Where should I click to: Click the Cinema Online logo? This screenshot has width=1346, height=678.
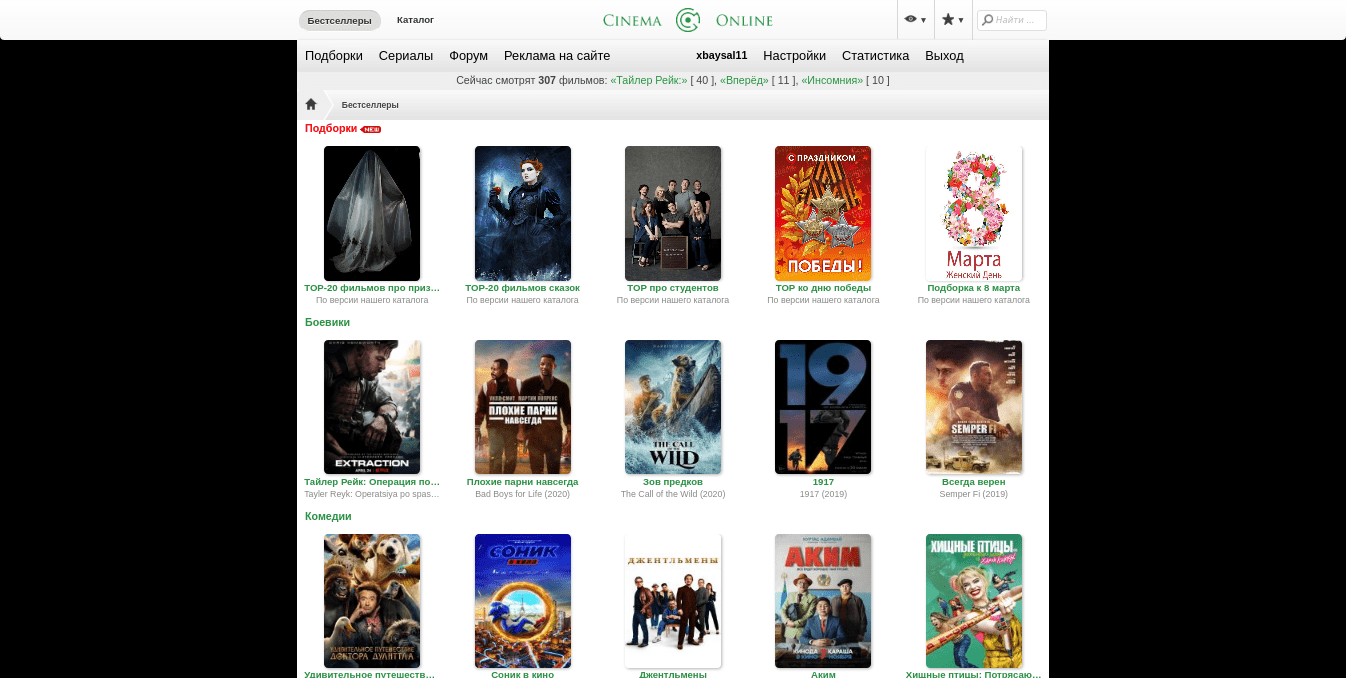pyautogui.click(x=688, y=20)
